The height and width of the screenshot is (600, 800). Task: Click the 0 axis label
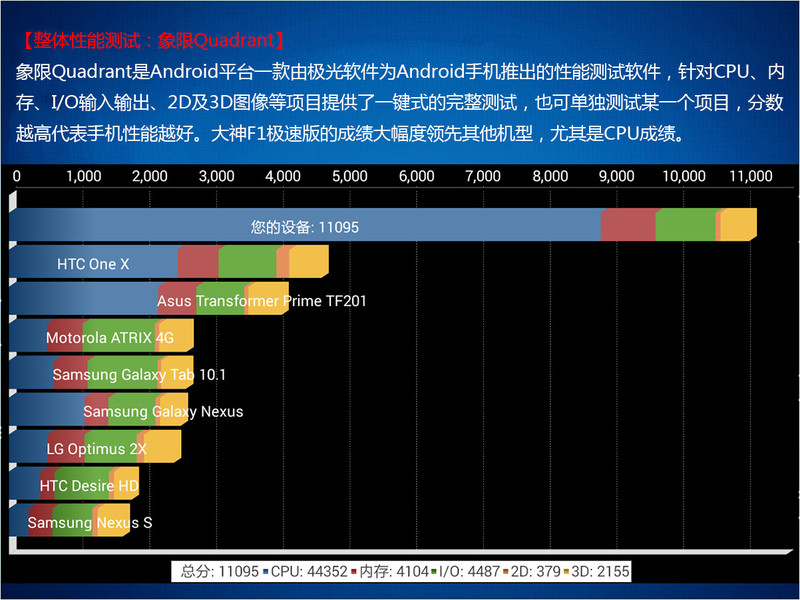(x=16, y=176)
